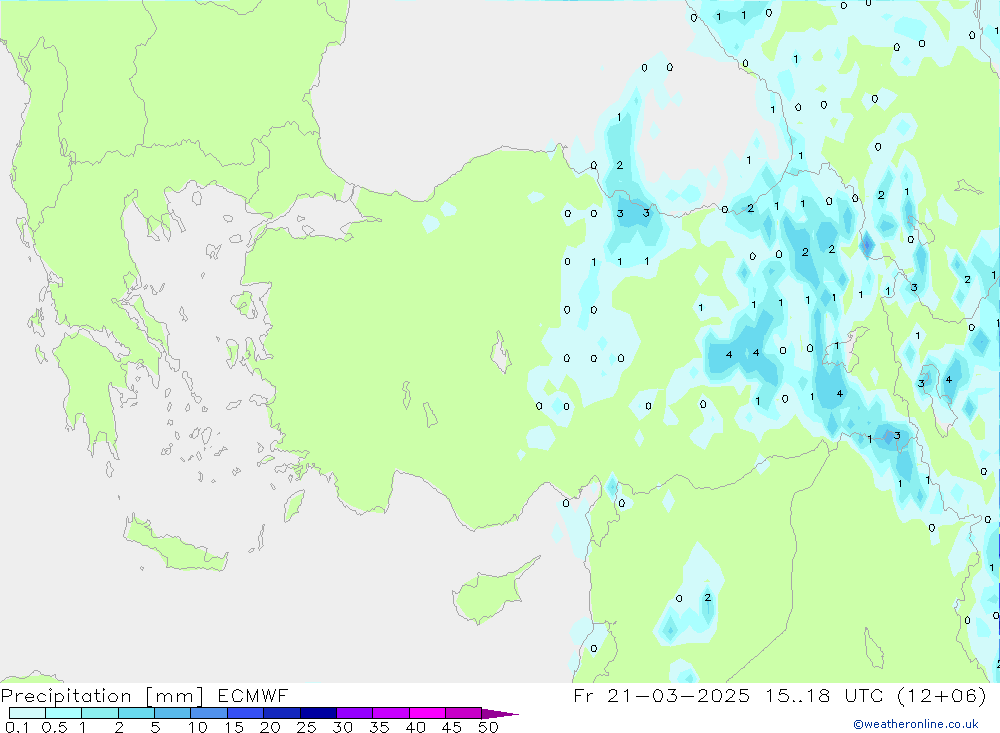Click the 15–20 mm legend color swatch
The height and width of the screenshot is (733, 1000).
click(246, 713)
